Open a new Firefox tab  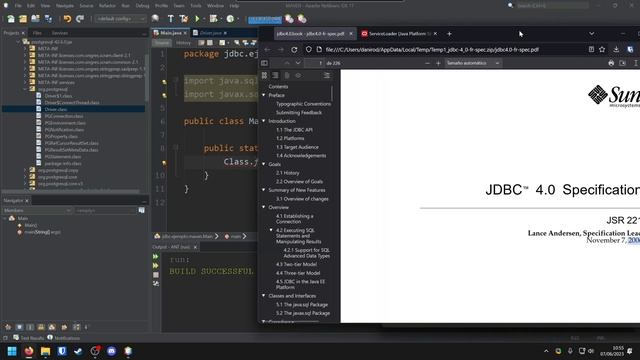click(x=449, y=33)
